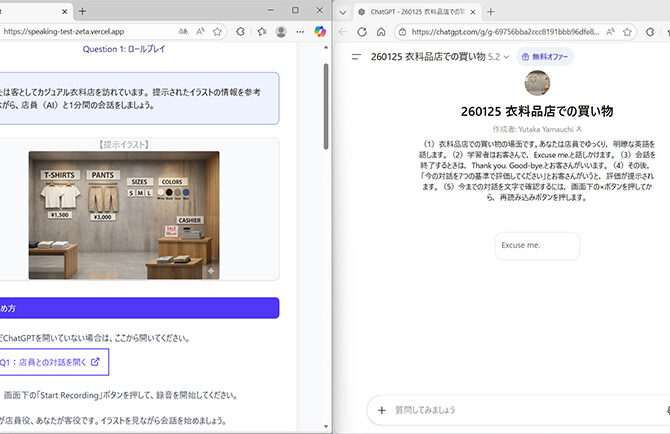The height and width of the screenshot is (434, 670).
Task: Click the purple 進め方 section header
Action: [x=139, y=308]
